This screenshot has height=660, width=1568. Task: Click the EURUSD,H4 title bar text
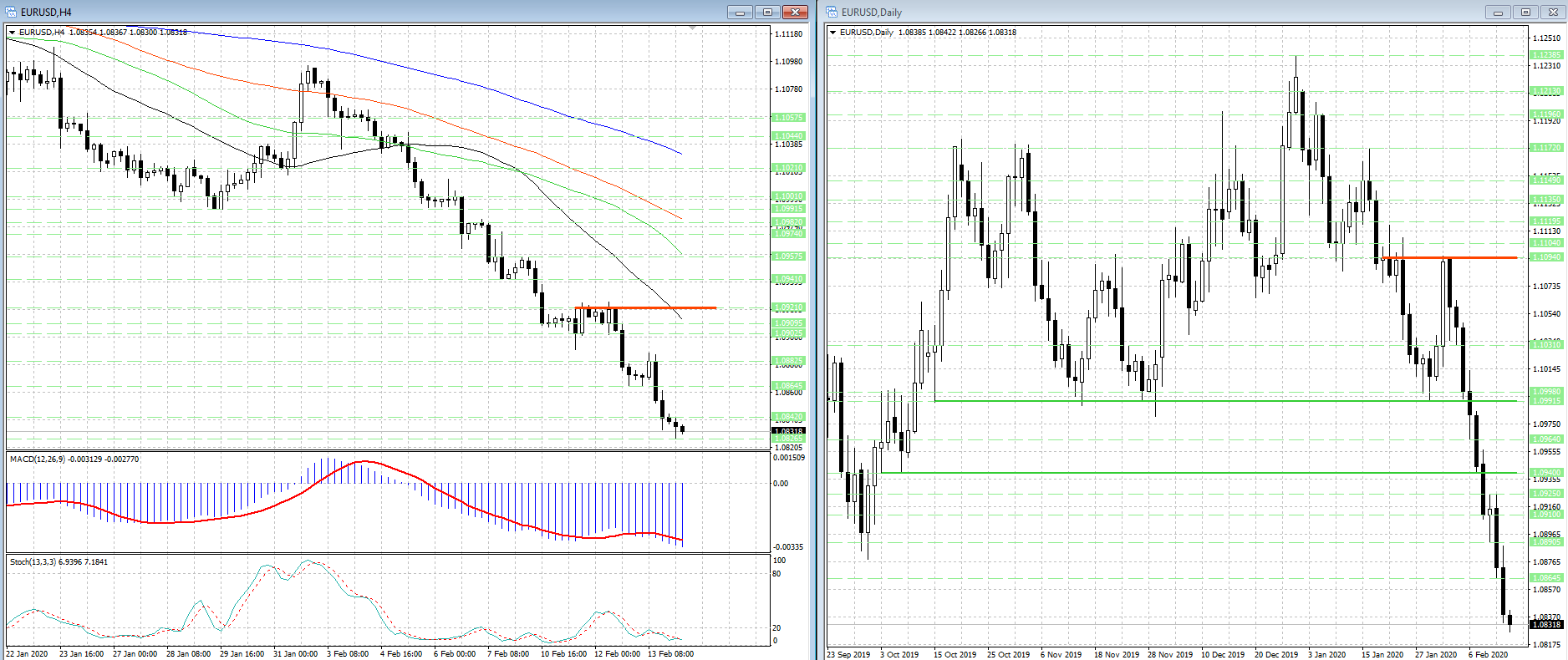coord(46,12)
